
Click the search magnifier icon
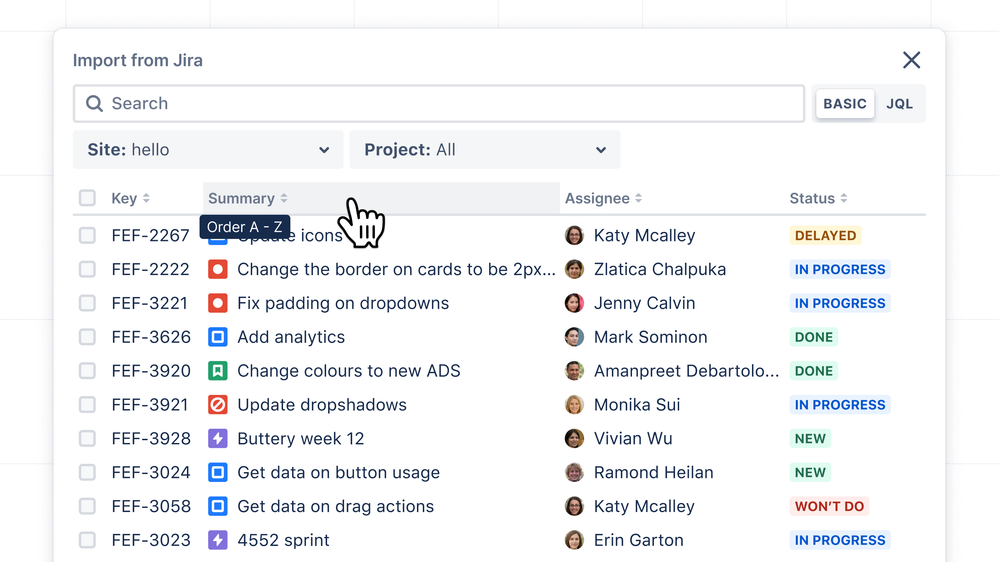pos(94,103)
